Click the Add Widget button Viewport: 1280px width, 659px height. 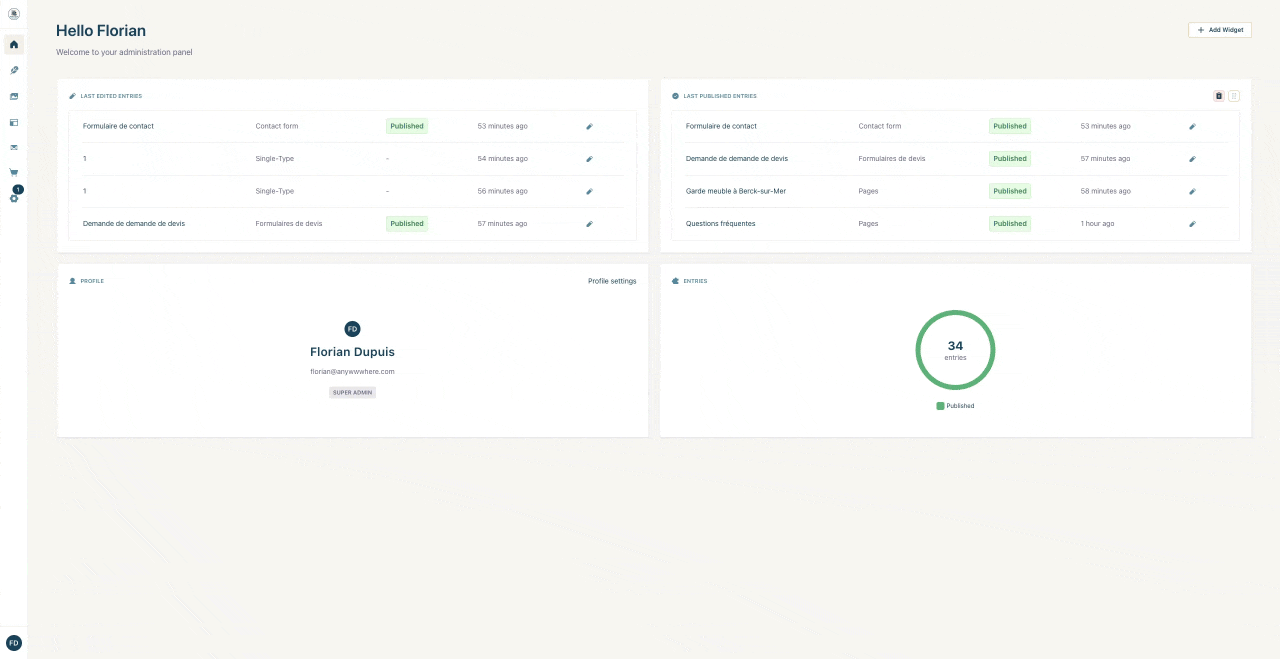pyautogui.click(x=1220, y=30)
